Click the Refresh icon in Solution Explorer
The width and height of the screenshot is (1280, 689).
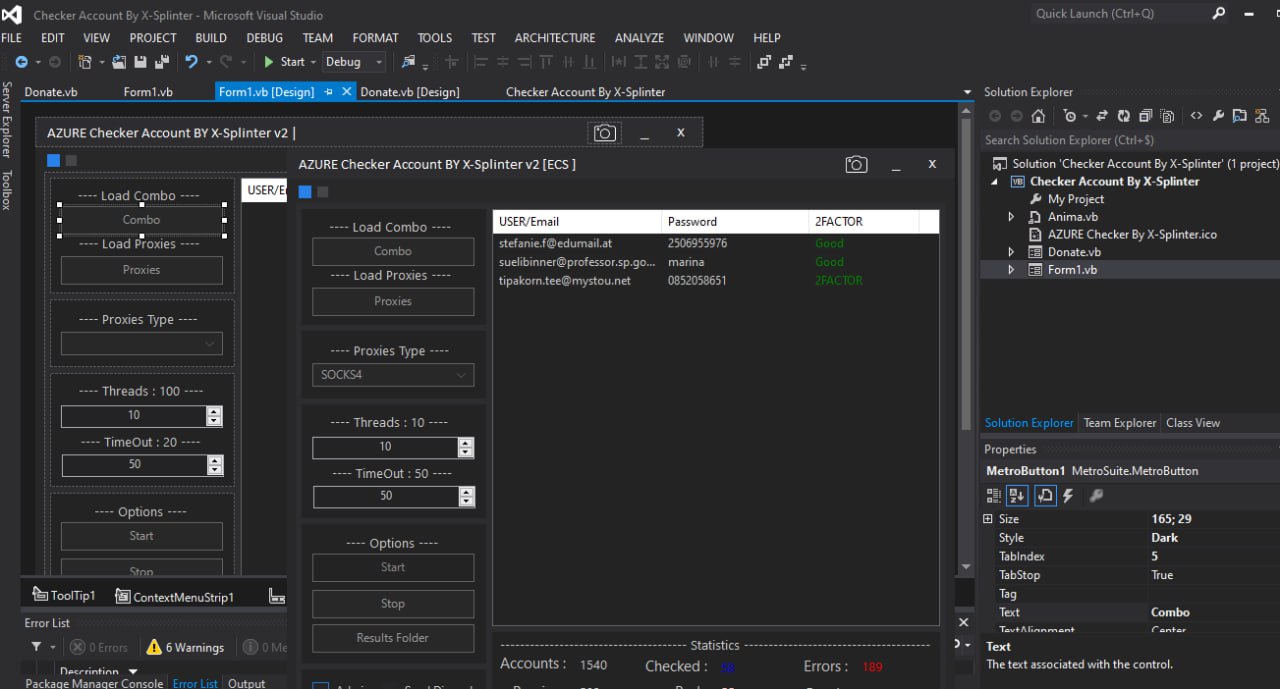1124,116
